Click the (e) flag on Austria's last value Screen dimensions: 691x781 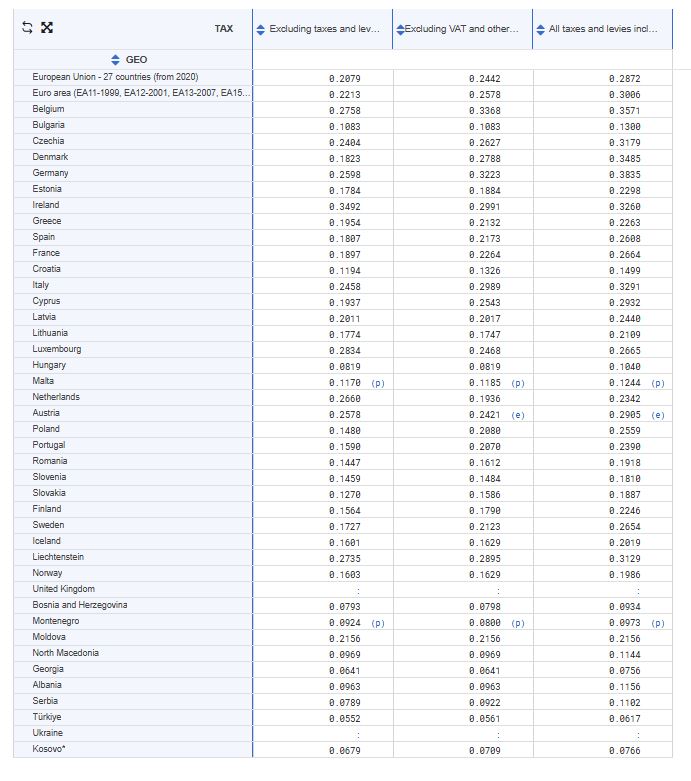click(x=657, y=415)
